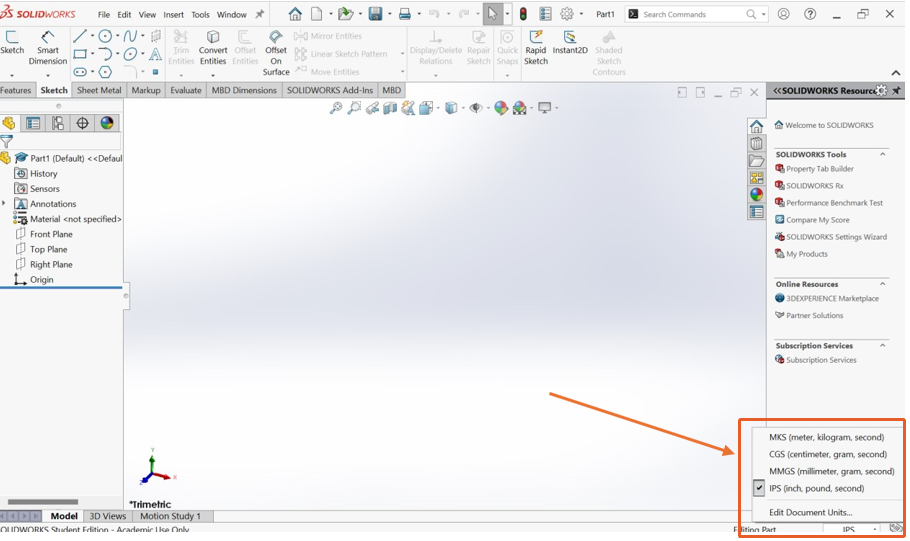Select the Straight Slot tool

coord(80,72)
